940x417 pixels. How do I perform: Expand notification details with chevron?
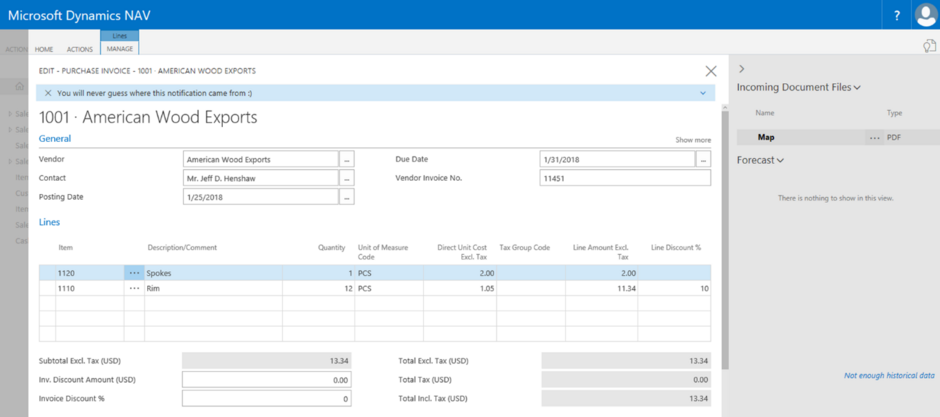click(x=703, y=93)
